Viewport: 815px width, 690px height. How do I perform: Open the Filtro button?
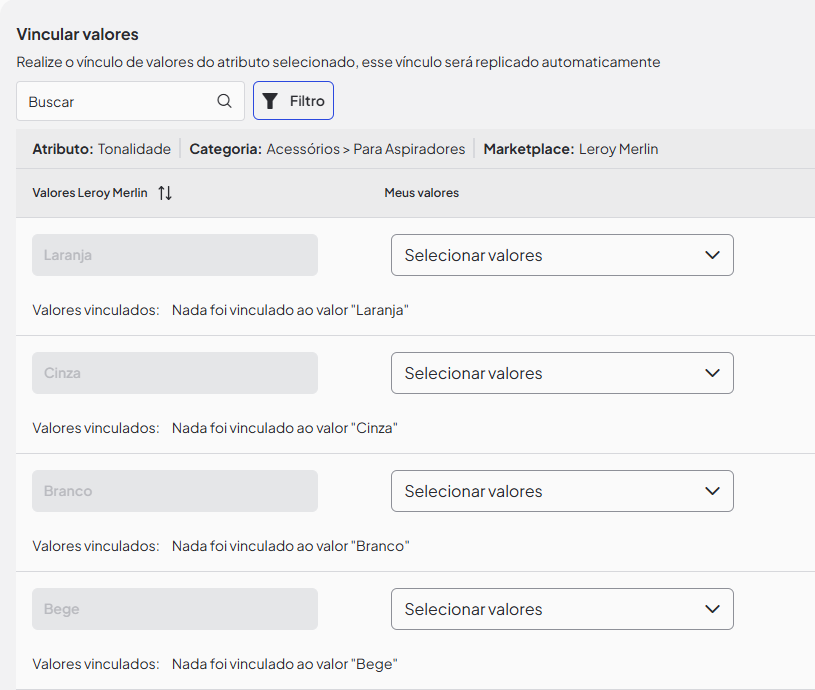click(293, 101)
